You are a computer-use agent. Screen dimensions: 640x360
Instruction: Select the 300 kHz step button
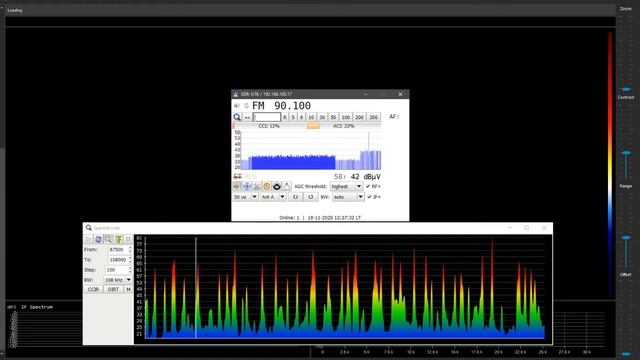click(x=373, y=117)
